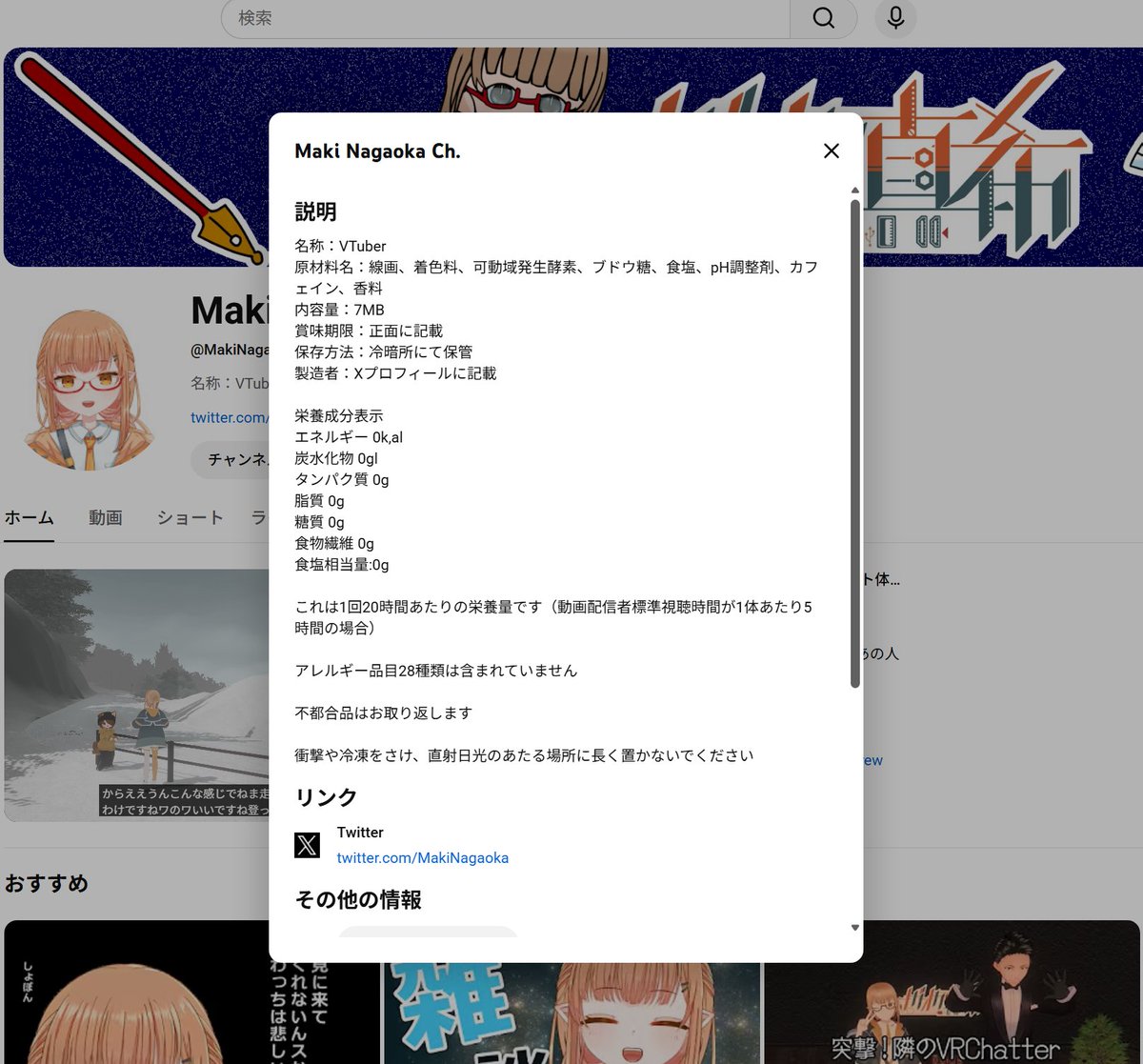Open the twitter.com/MakiNagaoka link
1143x1064 pixels.
(423, 857)
